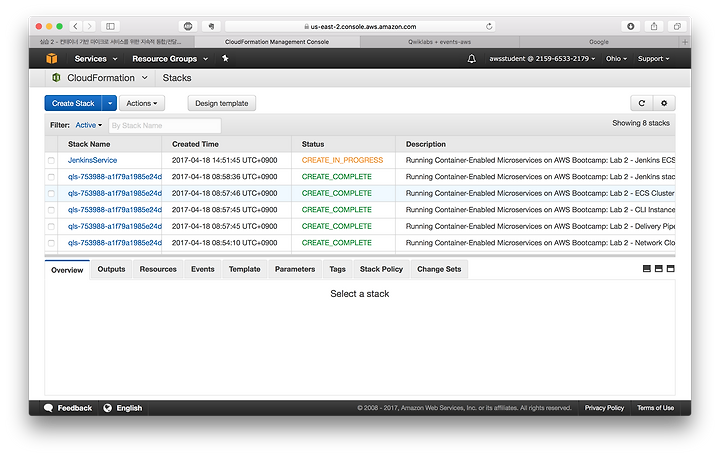This screenshot has width=720, height=457.
Task: Open the Support dropdown
Action: click(653, 59)
